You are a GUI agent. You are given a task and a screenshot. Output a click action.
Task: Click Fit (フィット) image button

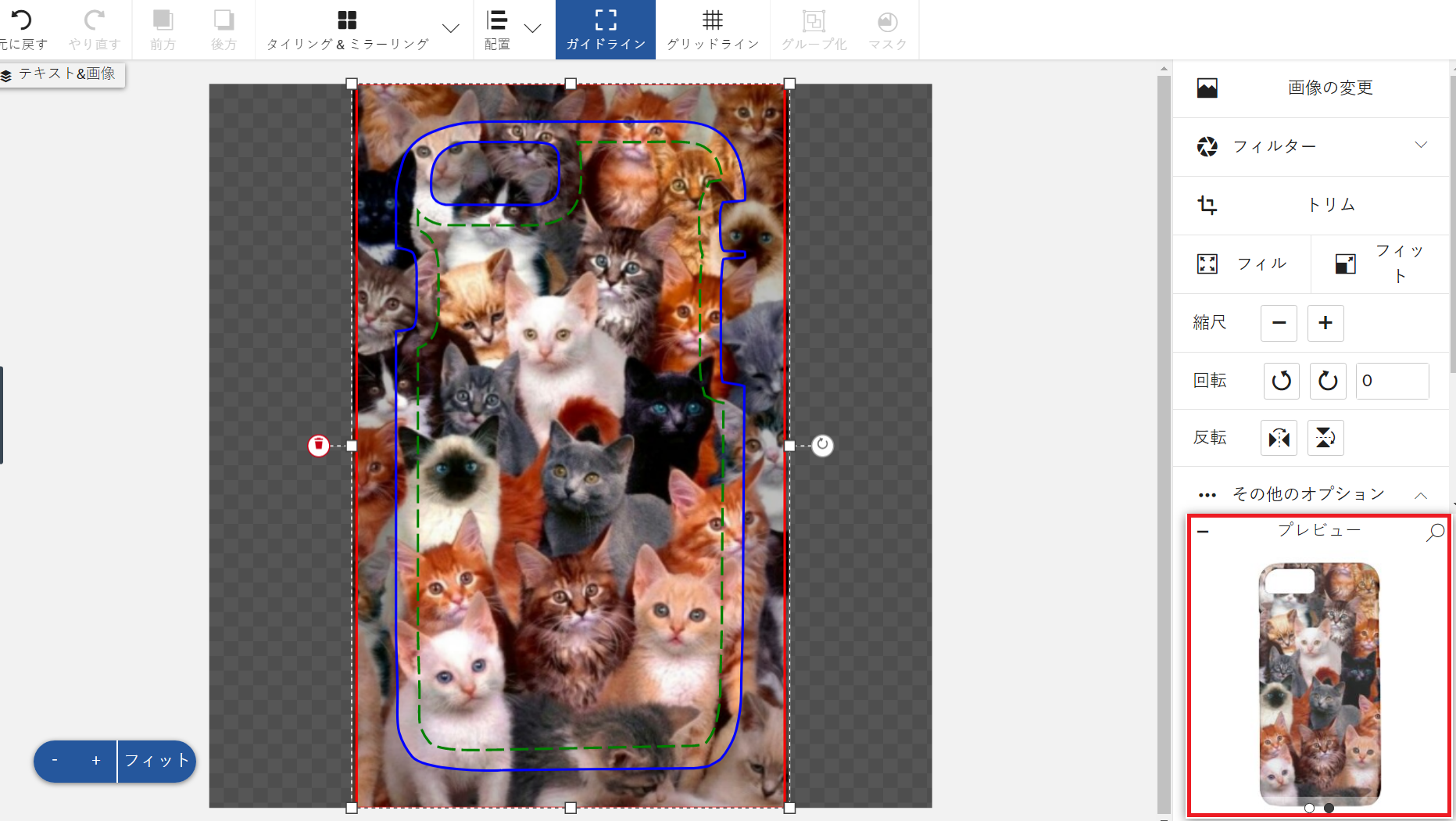pyautogui.click(x=1380, y=264)
